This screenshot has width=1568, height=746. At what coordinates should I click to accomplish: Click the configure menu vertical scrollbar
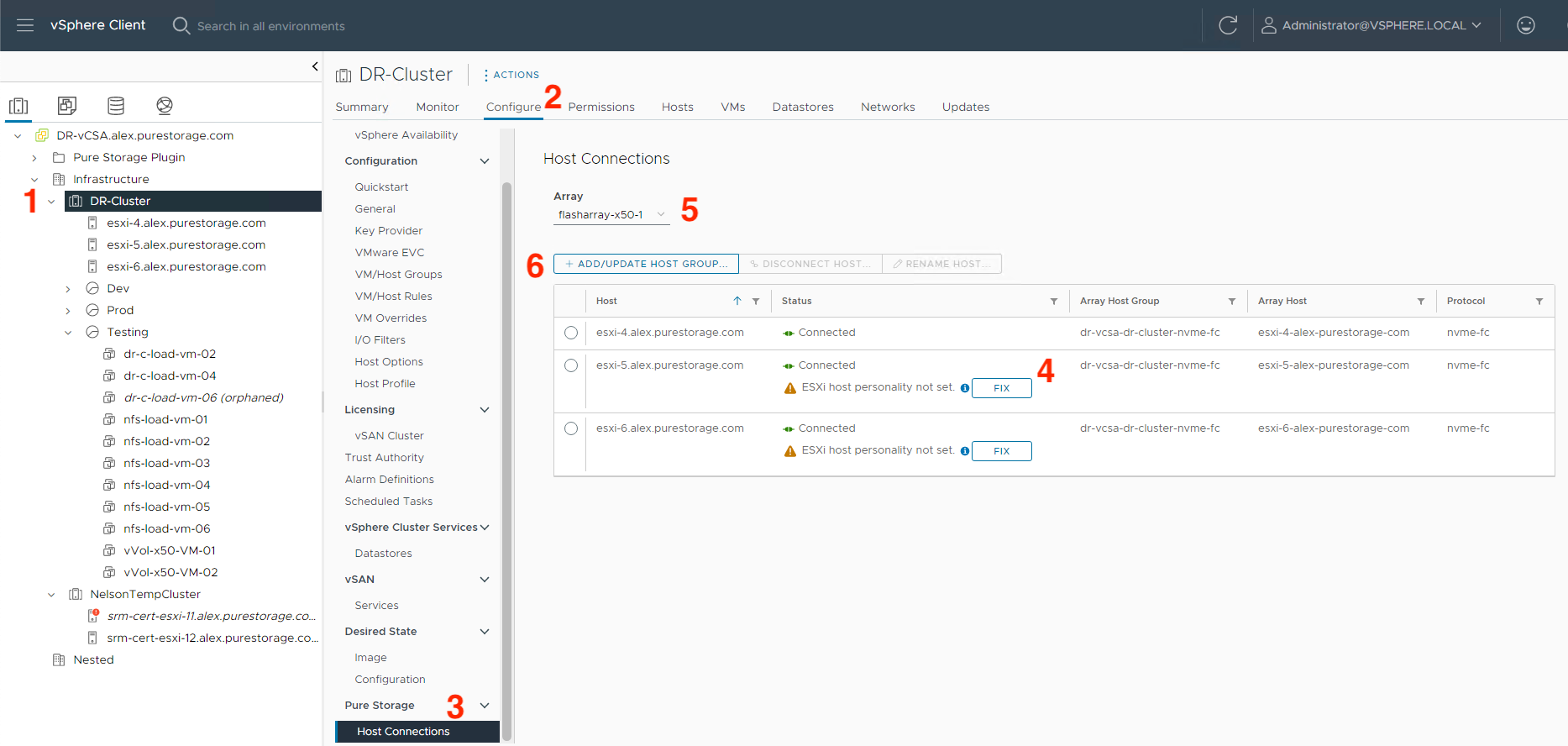506,462
